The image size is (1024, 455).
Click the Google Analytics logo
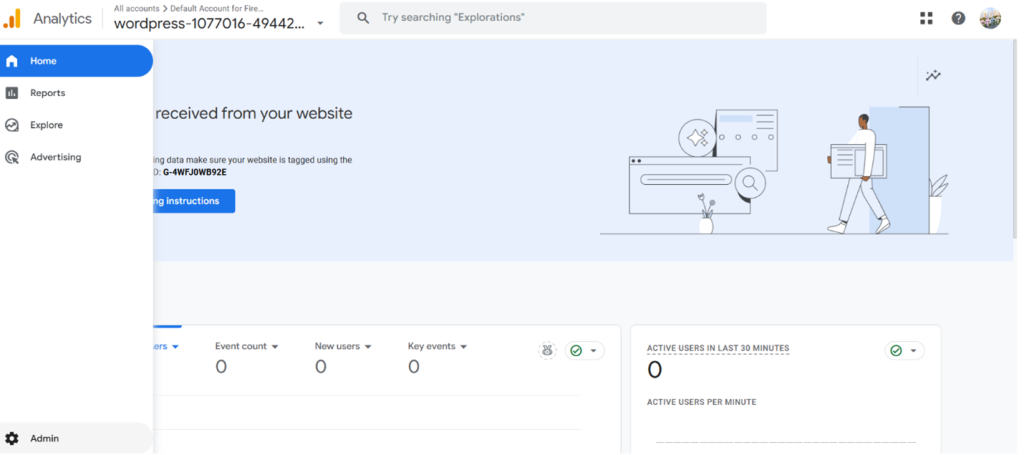point(12,18)
